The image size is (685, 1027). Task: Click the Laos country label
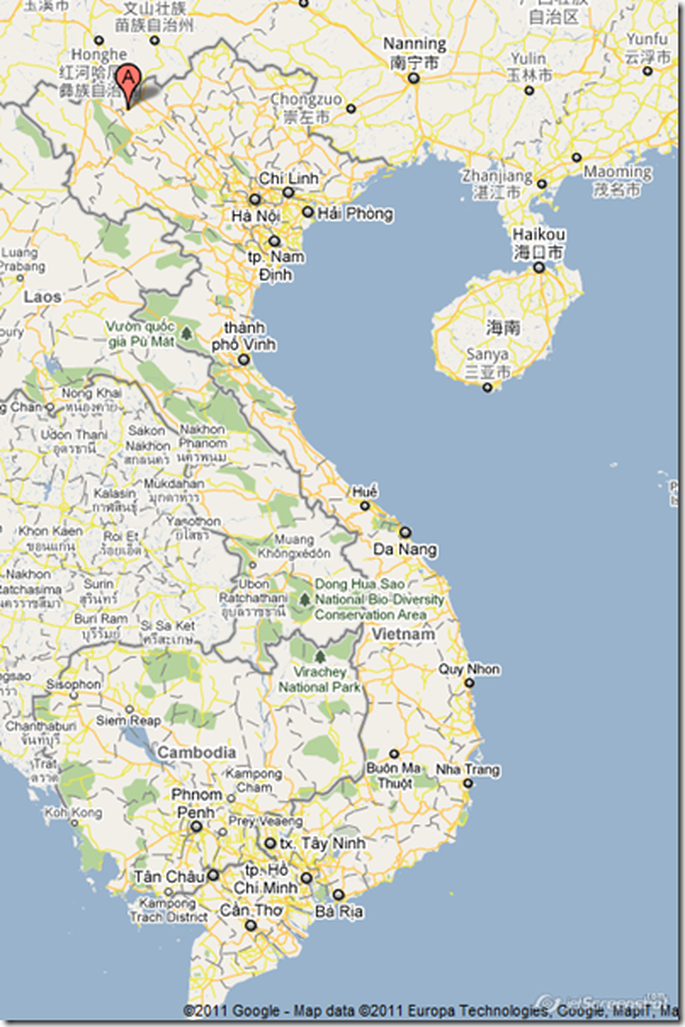click(42, 297)
